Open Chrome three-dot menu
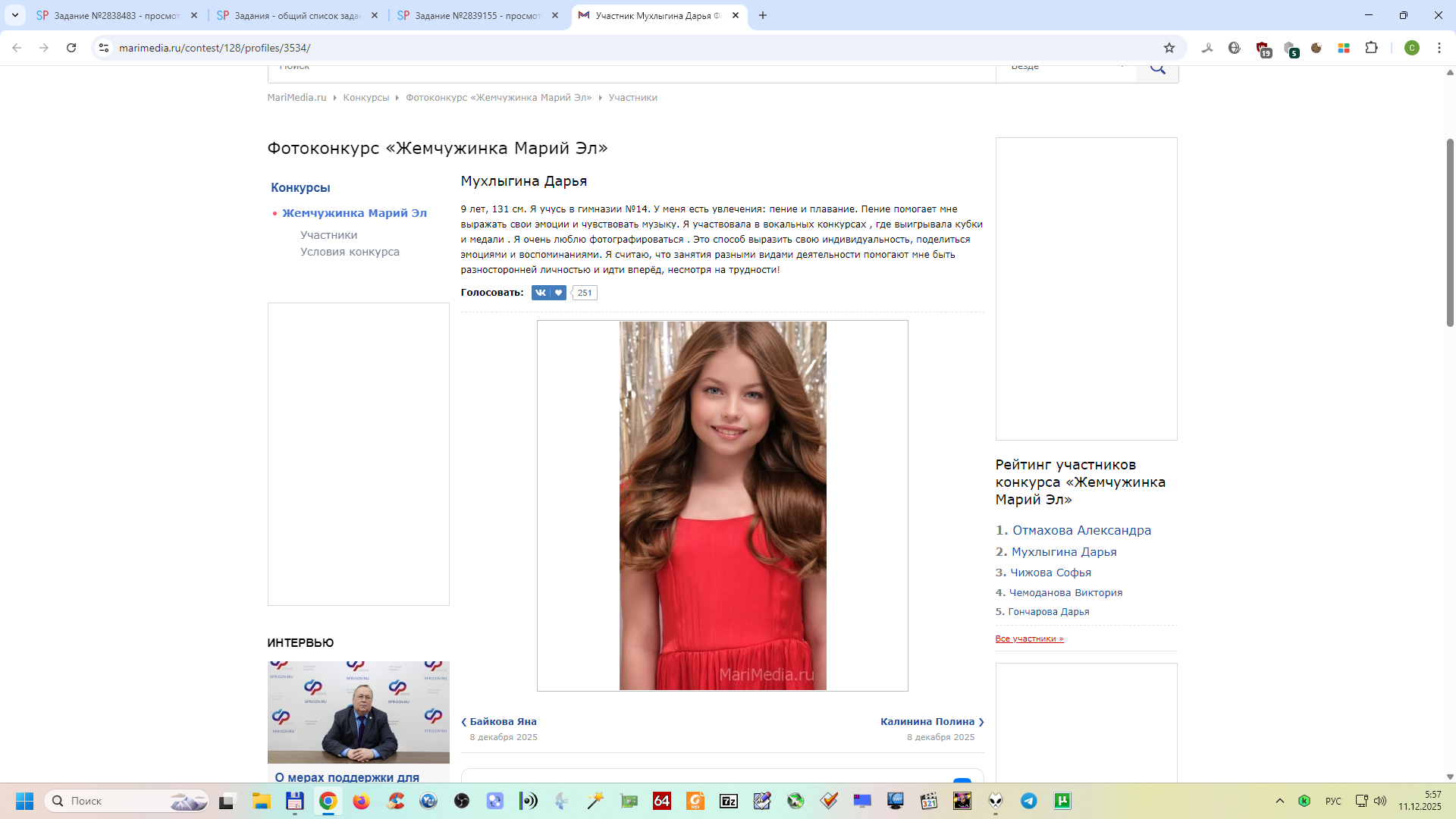 click(1439, 48)
